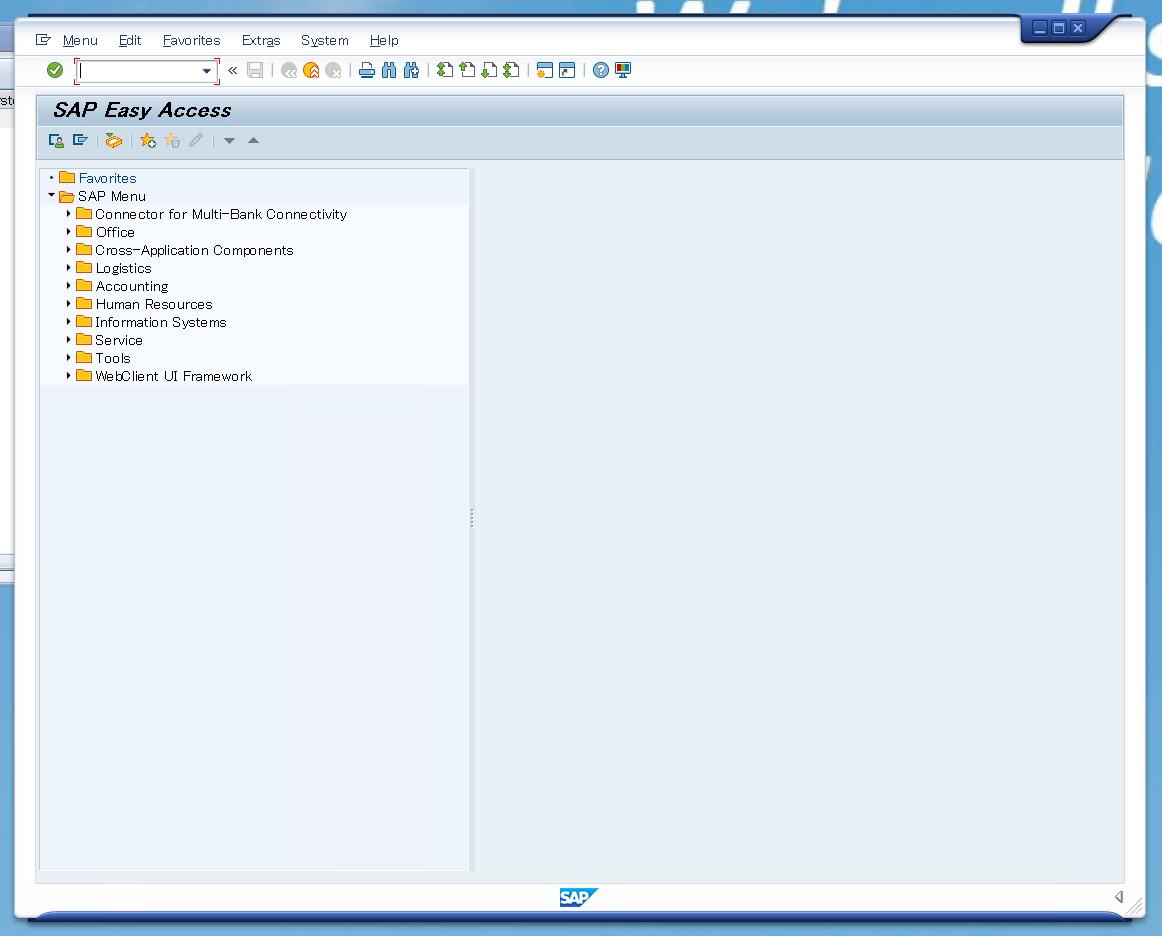Click the Print icon
The width and height of the screenshot is (1162, 936).
[367, 70]
